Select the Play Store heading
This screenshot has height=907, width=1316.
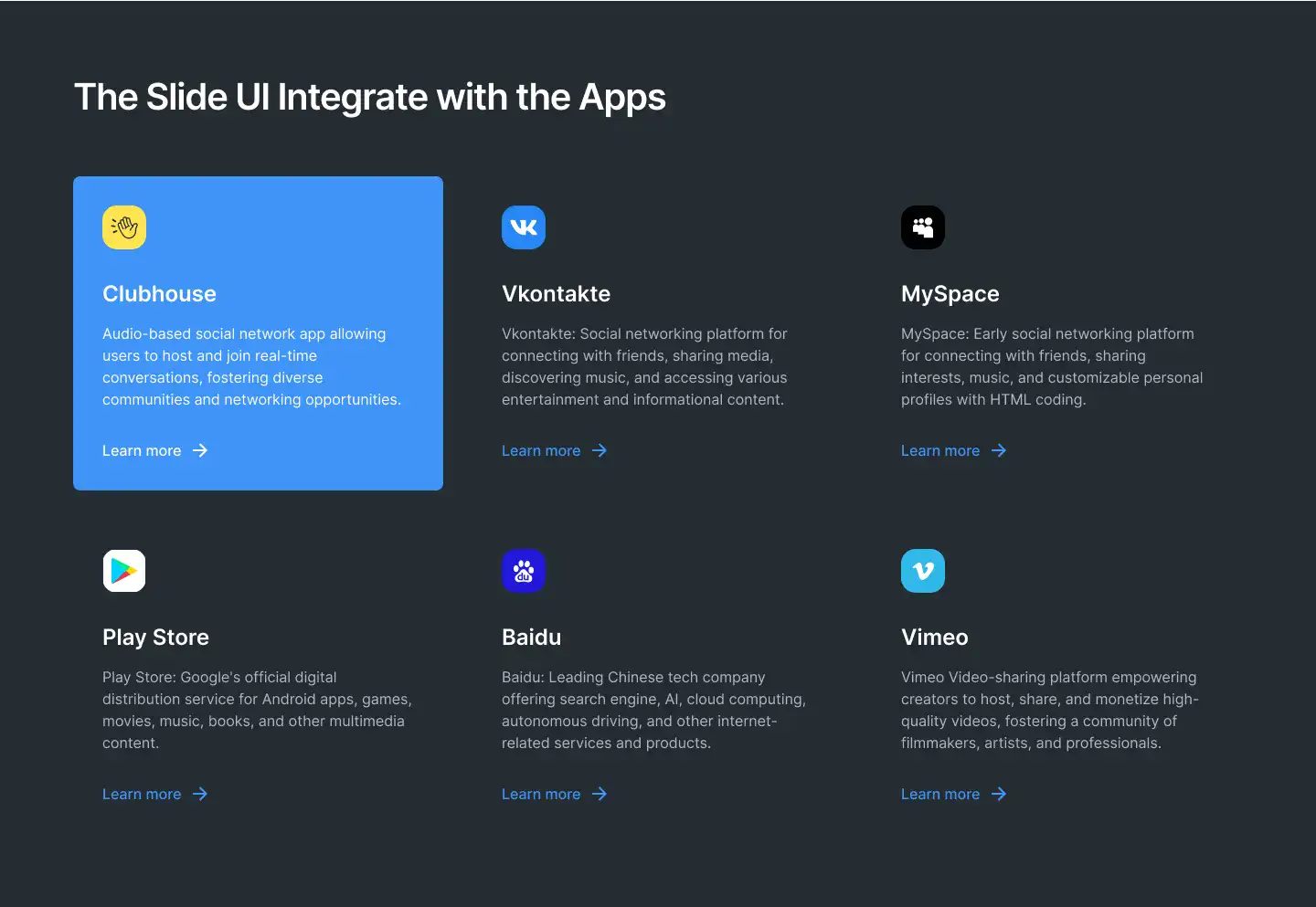pyautogui.click(x=155, y=638)
